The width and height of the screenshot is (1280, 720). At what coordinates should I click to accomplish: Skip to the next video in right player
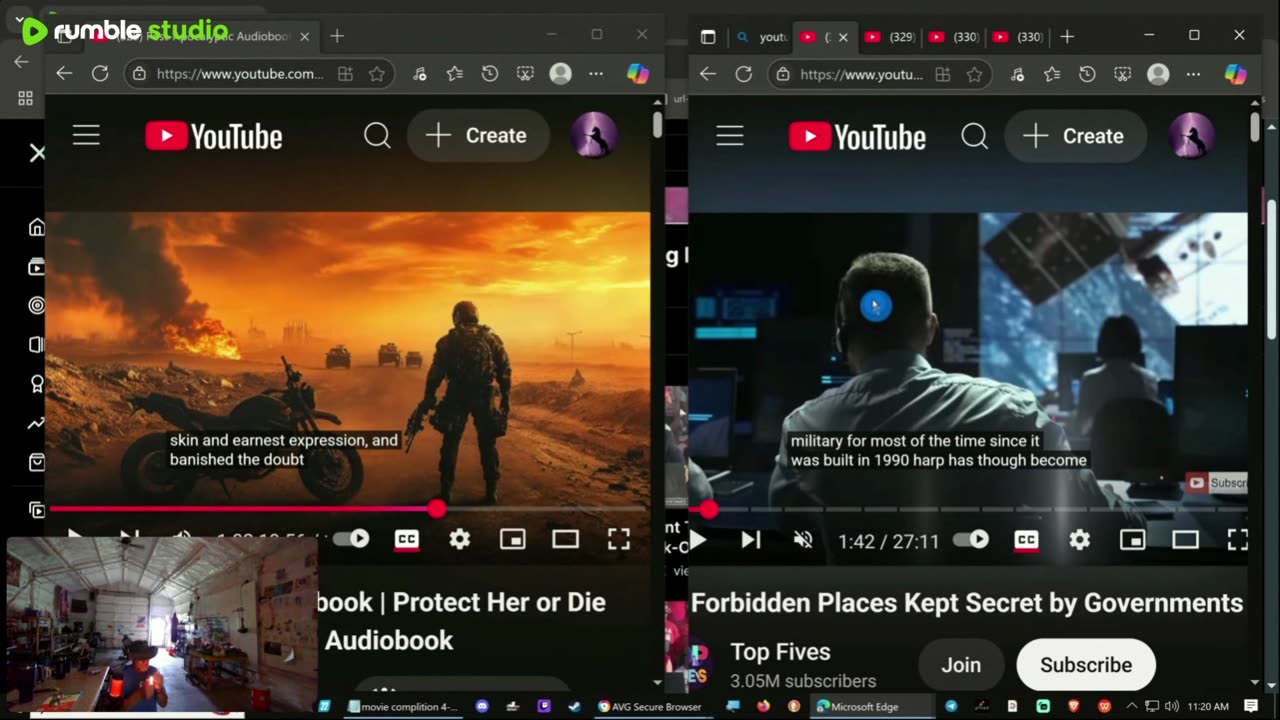pyautogui.click(x=750, y=540)
